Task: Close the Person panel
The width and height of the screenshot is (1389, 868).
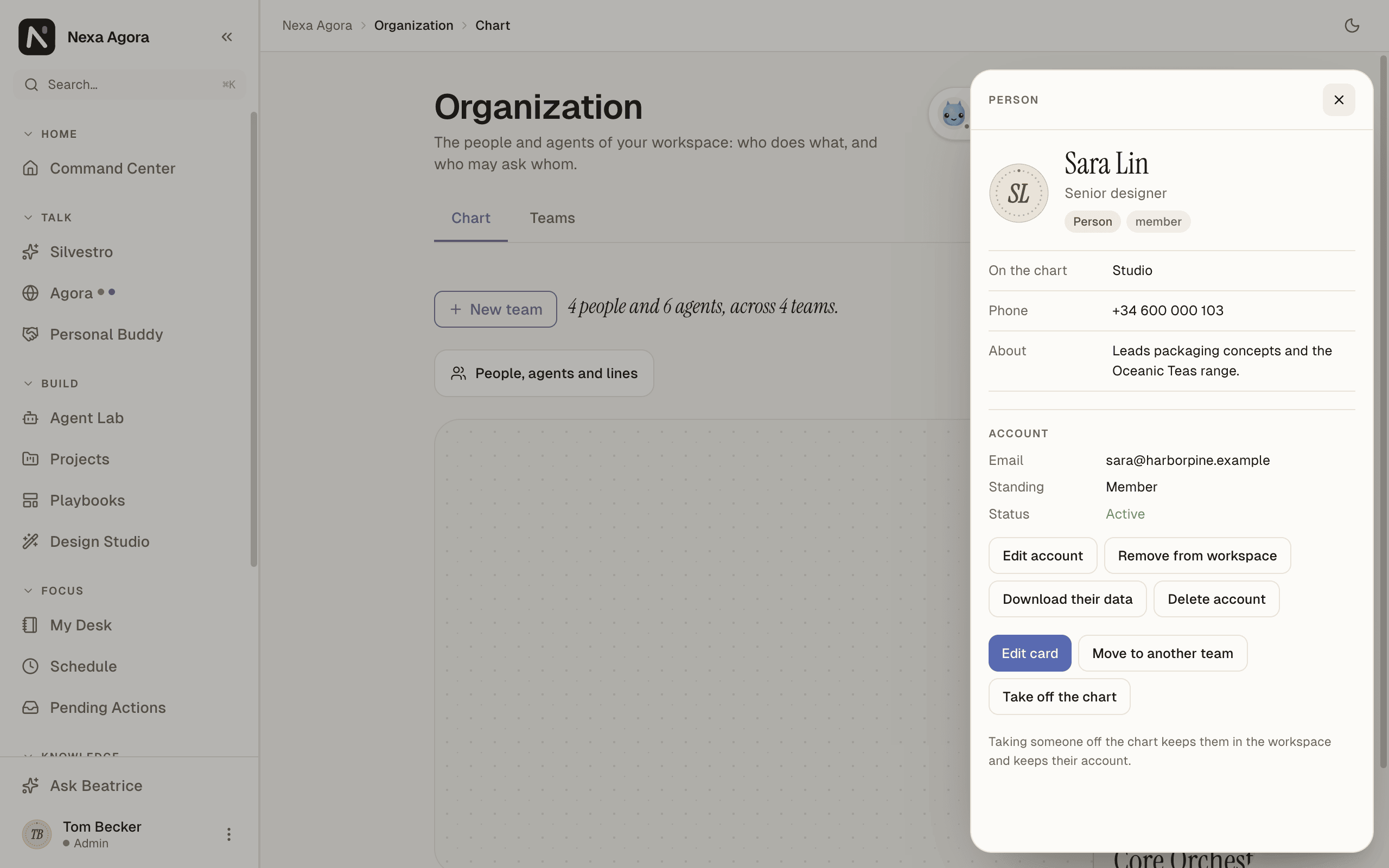Action: [1339, 100]
